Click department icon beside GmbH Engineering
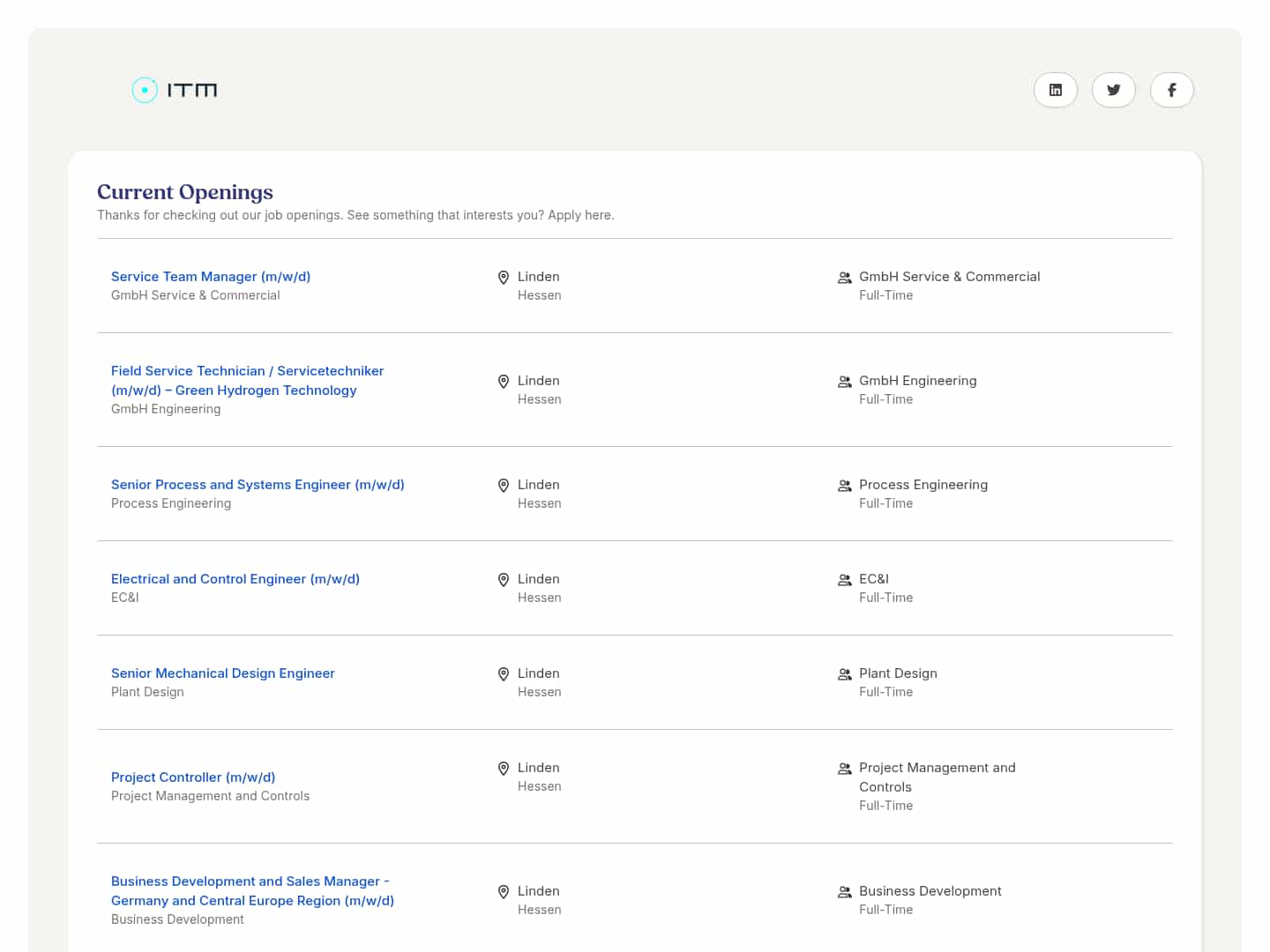 coord(844,382)
